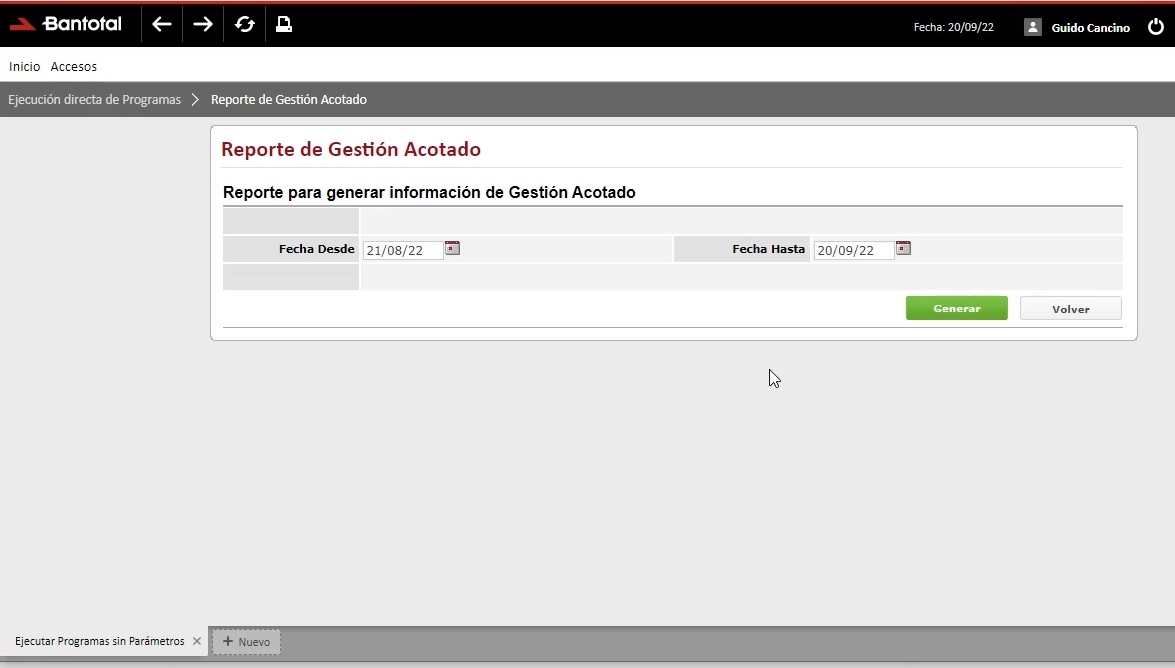This screenshot has width=1175, height=668.
Task: Open the calendar picker for Fecha Hasta
Action: point(903,249)
